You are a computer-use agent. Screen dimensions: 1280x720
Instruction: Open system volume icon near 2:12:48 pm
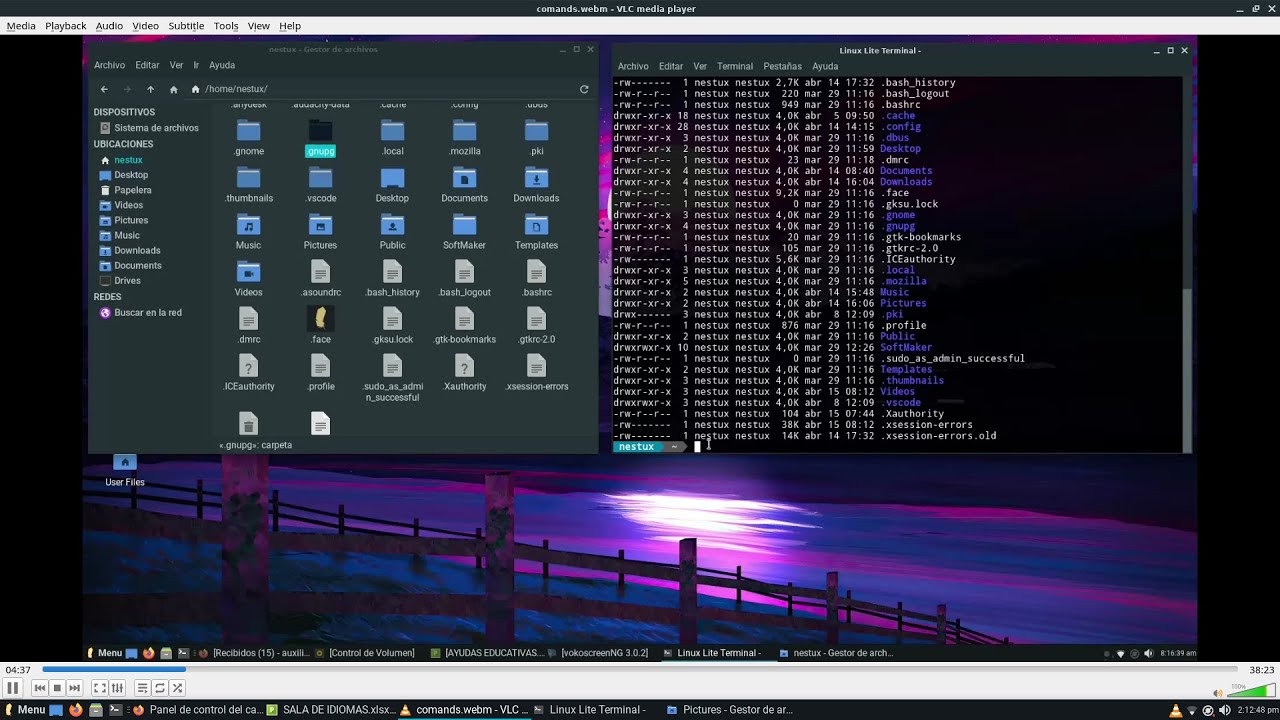click(1224, 710)
